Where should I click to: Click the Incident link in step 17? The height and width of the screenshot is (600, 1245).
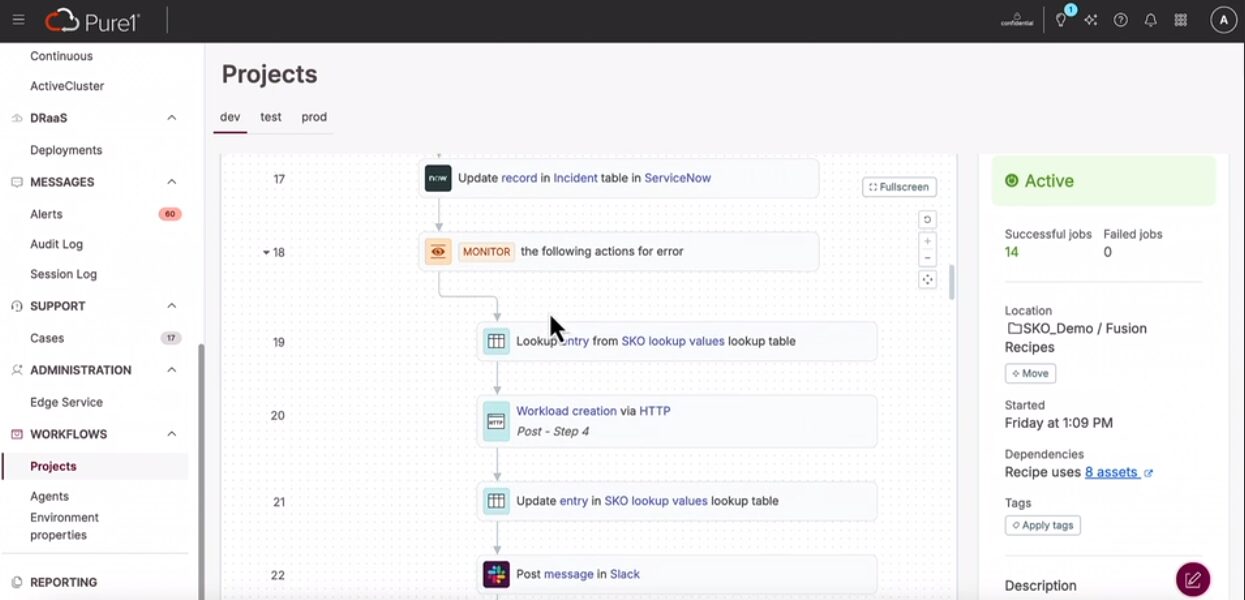coord(575,178)
